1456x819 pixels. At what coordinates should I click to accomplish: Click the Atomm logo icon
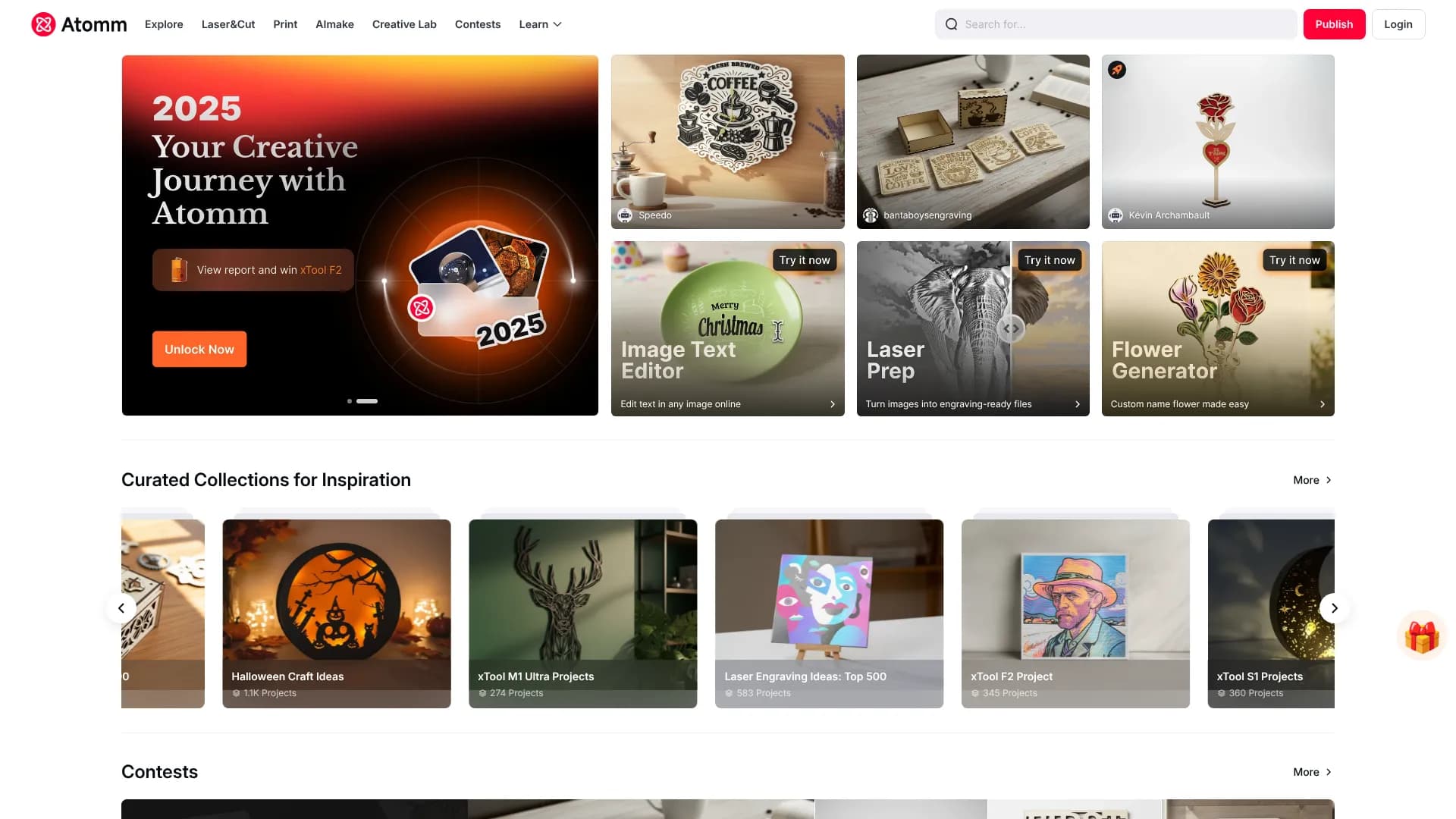pos(43,24)
